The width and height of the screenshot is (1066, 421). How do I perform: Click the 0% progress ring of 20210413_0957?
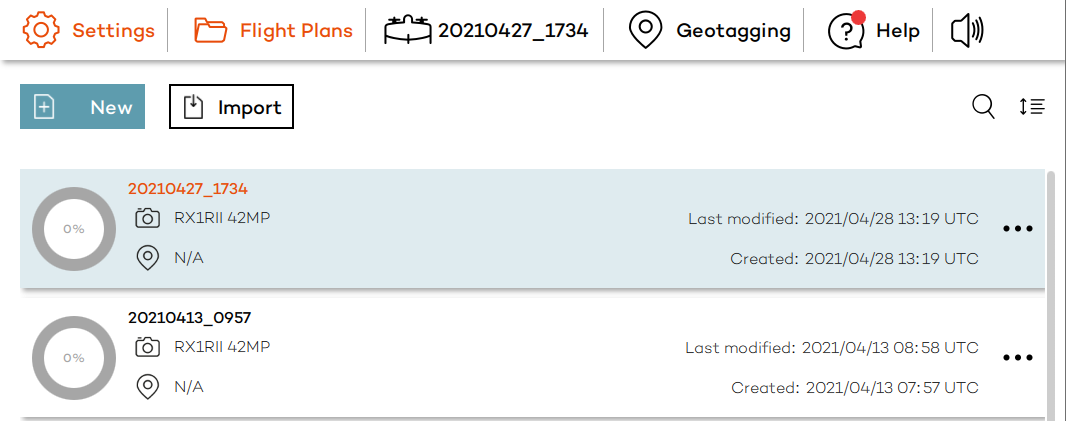click(x=74, y=358)
